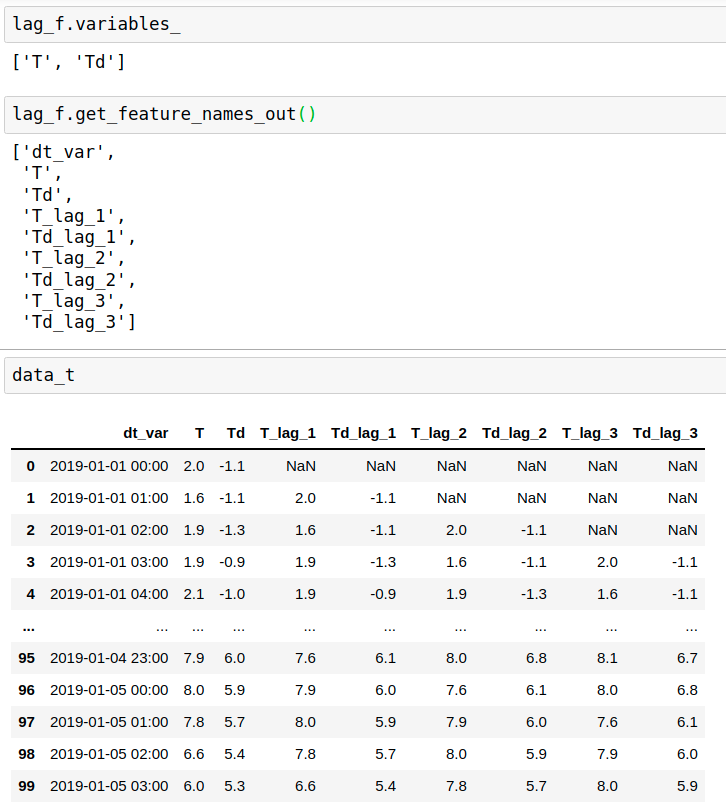Select the Td_lag_3 column header in table
Image resolution: width=726 pixels, height=807 pixels.
665,433
